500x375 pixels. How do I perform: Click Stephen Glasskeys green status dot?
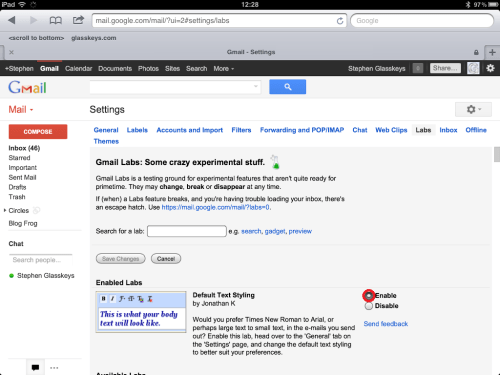11,276
